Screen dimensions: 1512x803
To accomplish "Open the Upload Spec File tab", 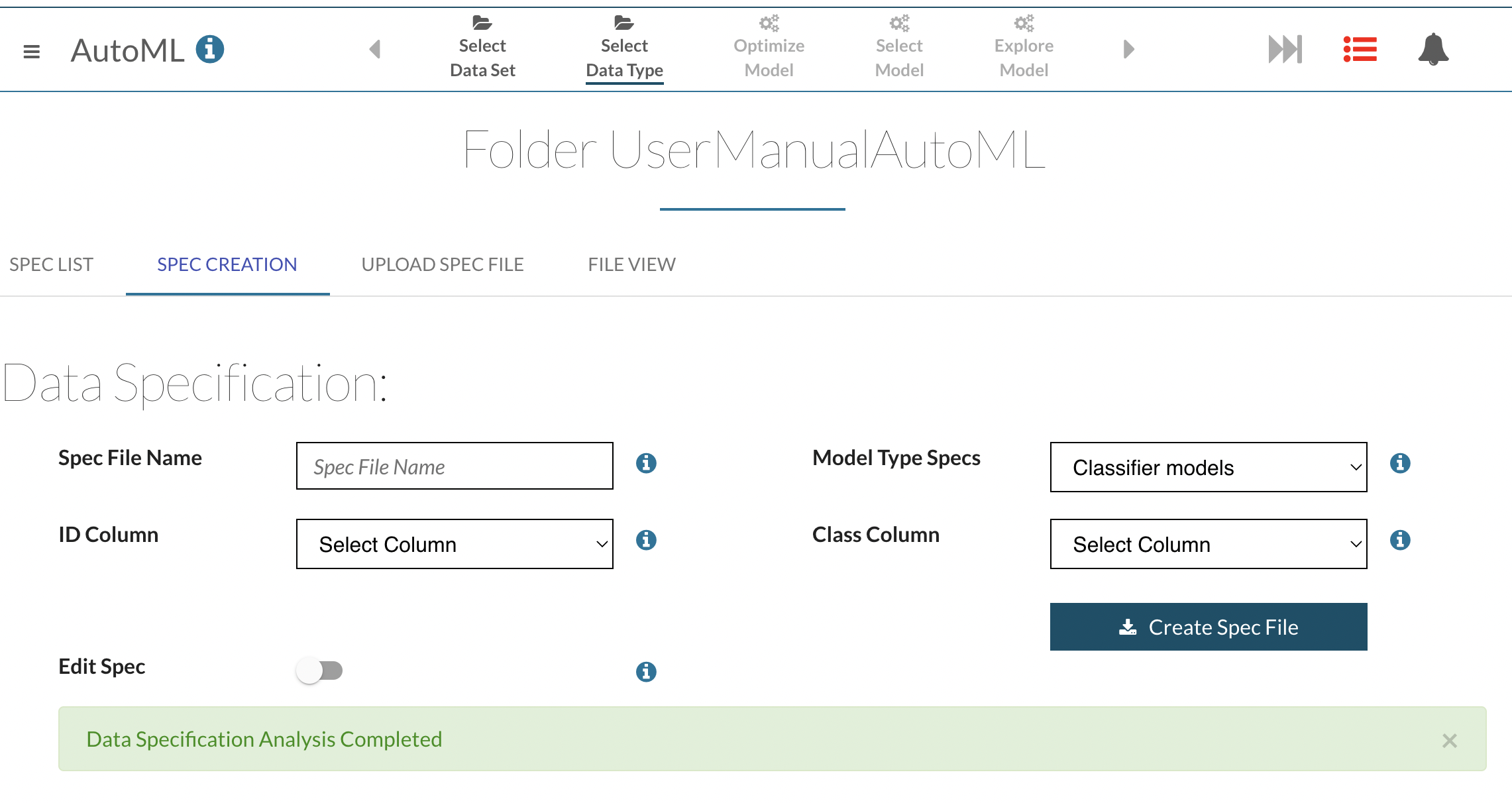I will click(x=443, y=264).
